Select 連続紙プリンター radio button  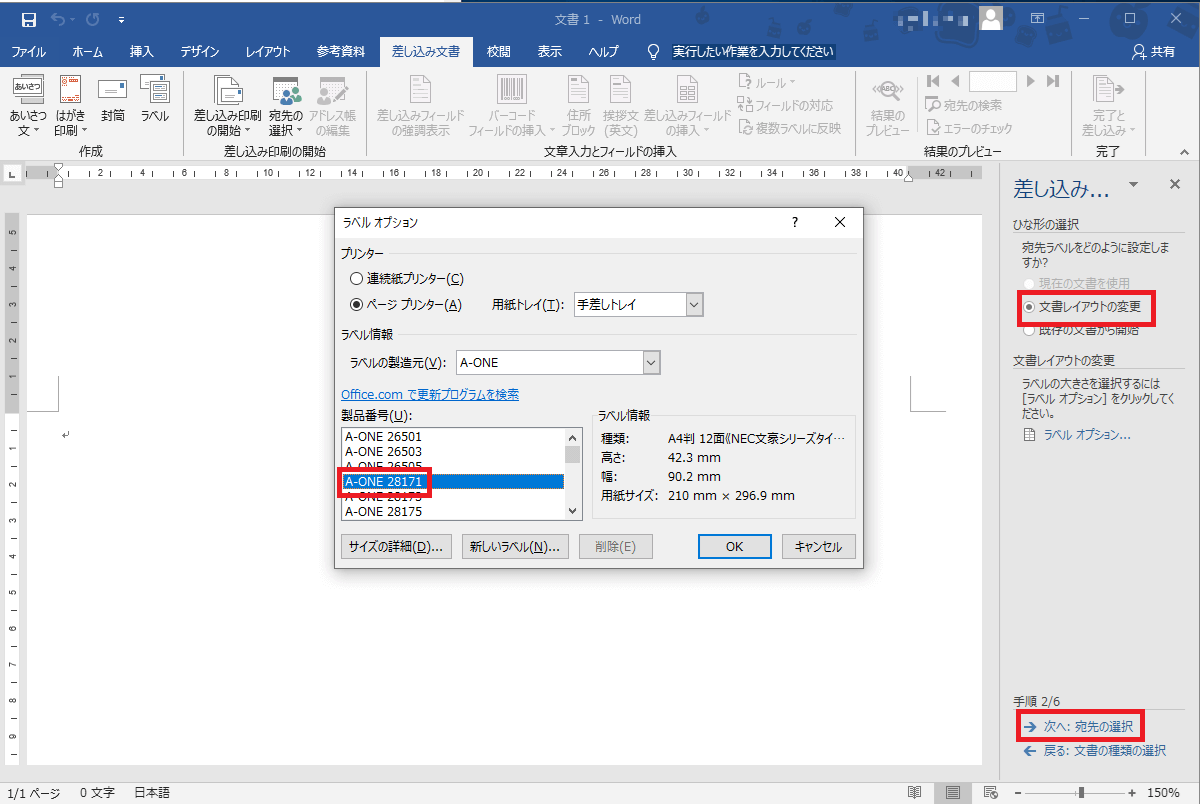click(x=357, y=279)
